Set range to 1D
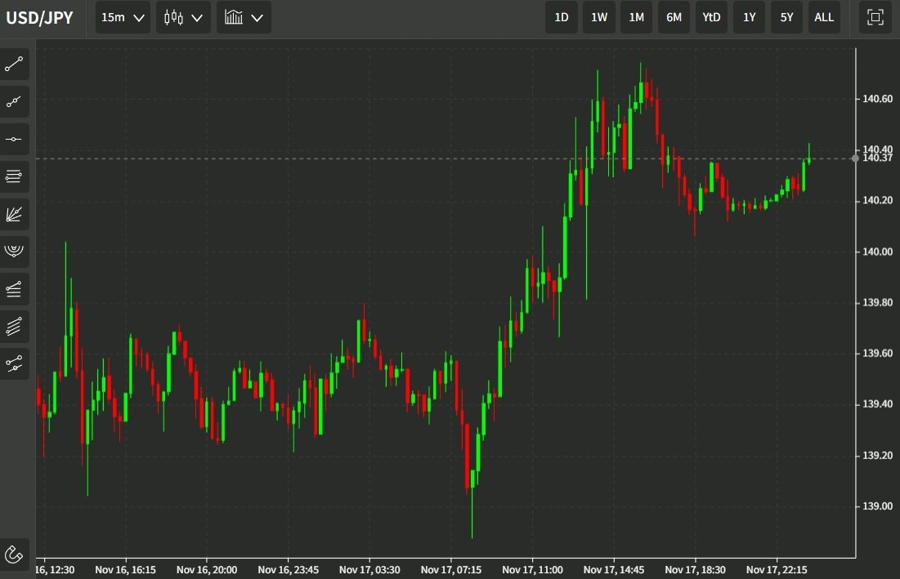Screen dimensions: 900x579 [x=561, y=17]
